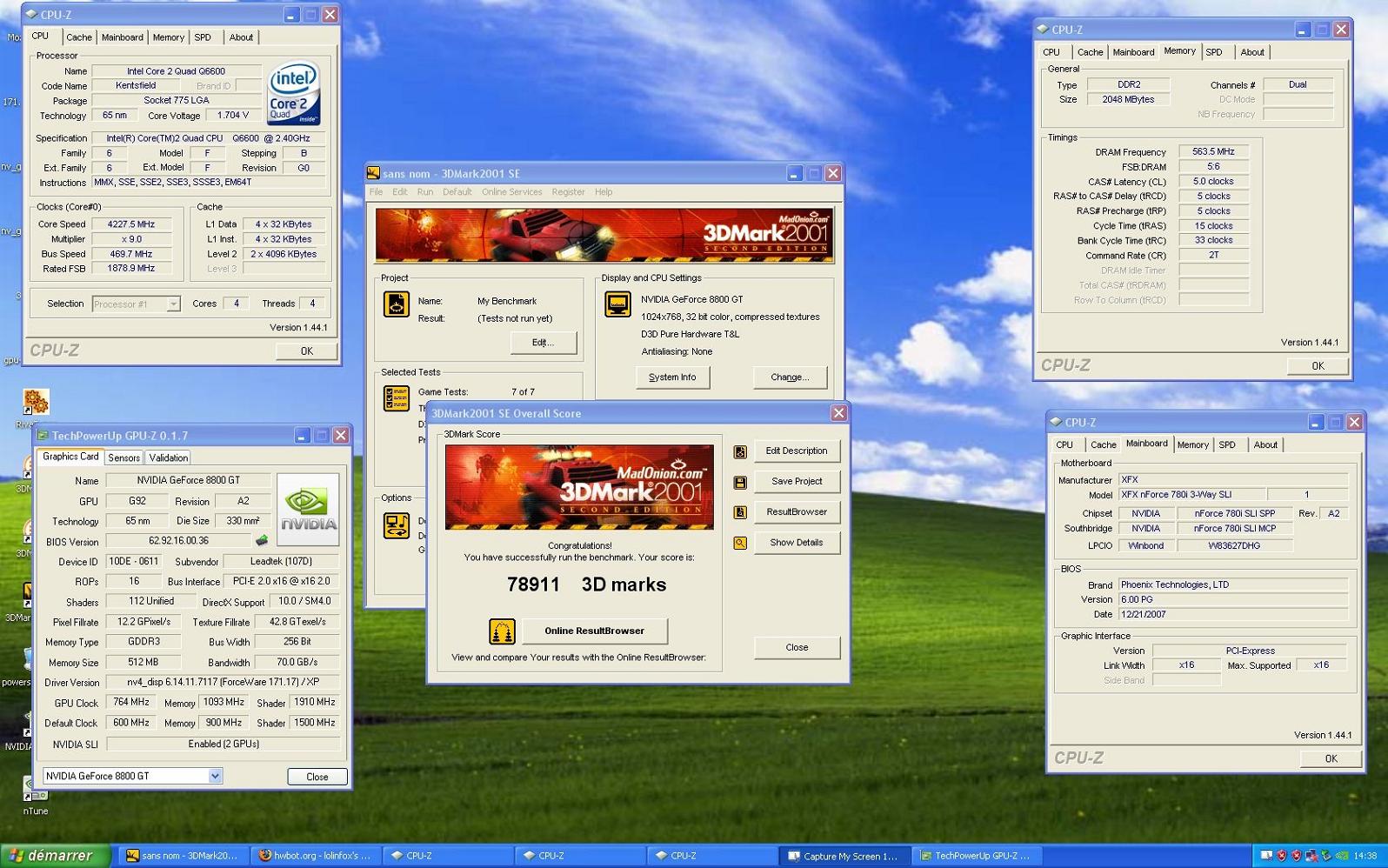
Task: Click the monitor icon in Display and CPU Settings
Action: coord(618,304)
